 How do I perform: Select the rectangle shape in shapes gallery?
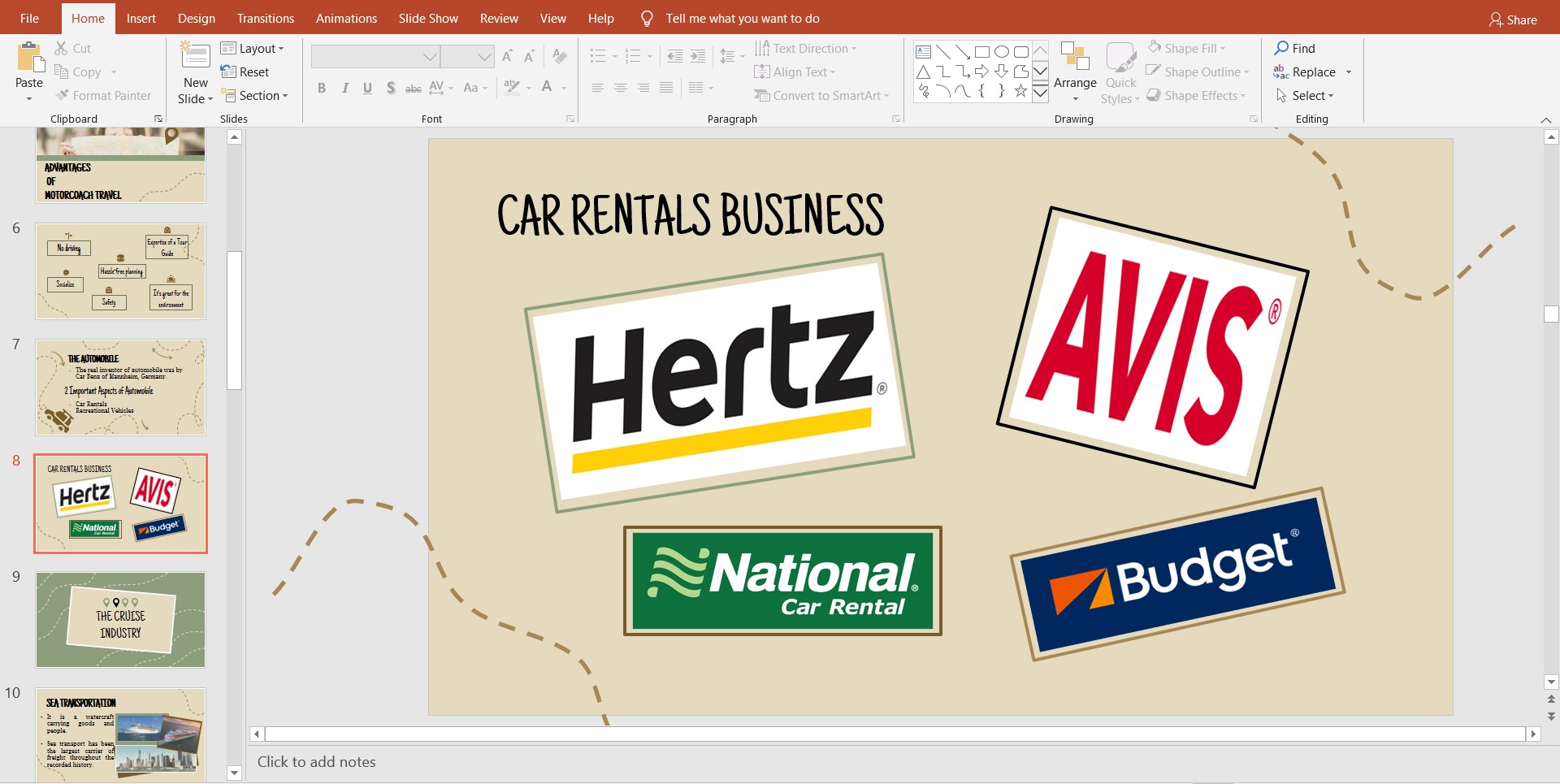coord(981,52)
